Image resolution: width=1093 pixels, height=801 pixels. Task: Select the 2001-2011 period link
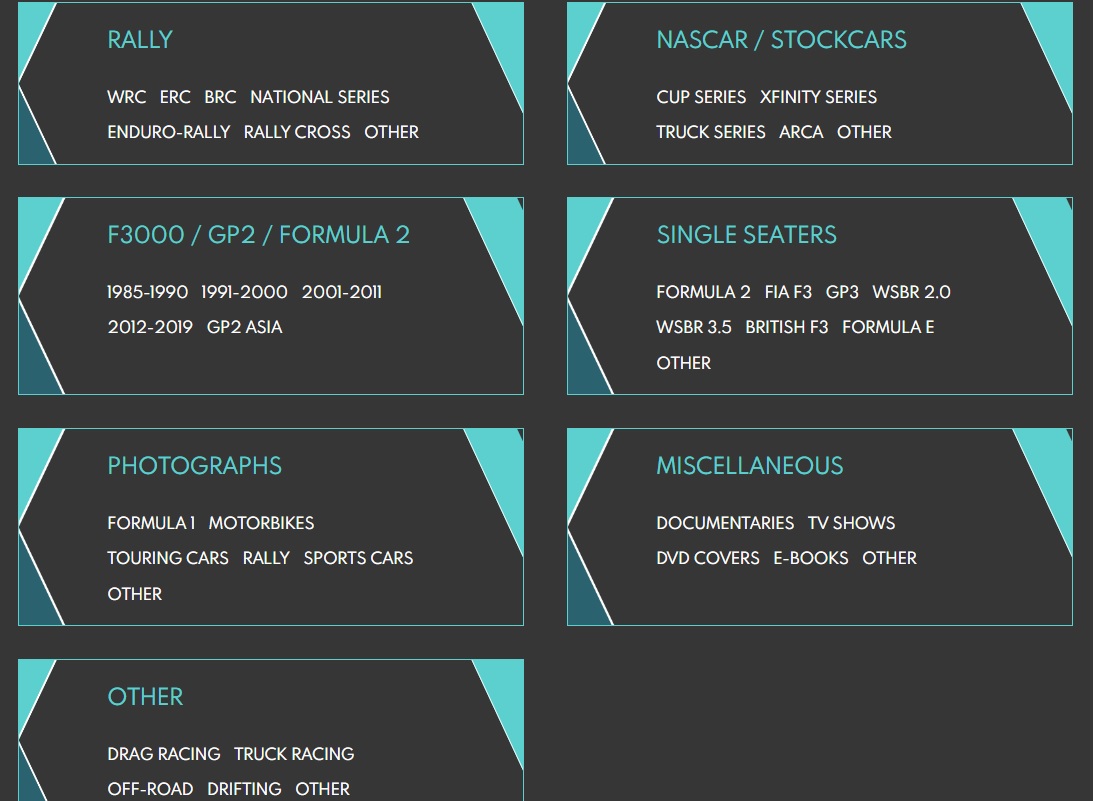pyautogui.click(x=342, y=292)
